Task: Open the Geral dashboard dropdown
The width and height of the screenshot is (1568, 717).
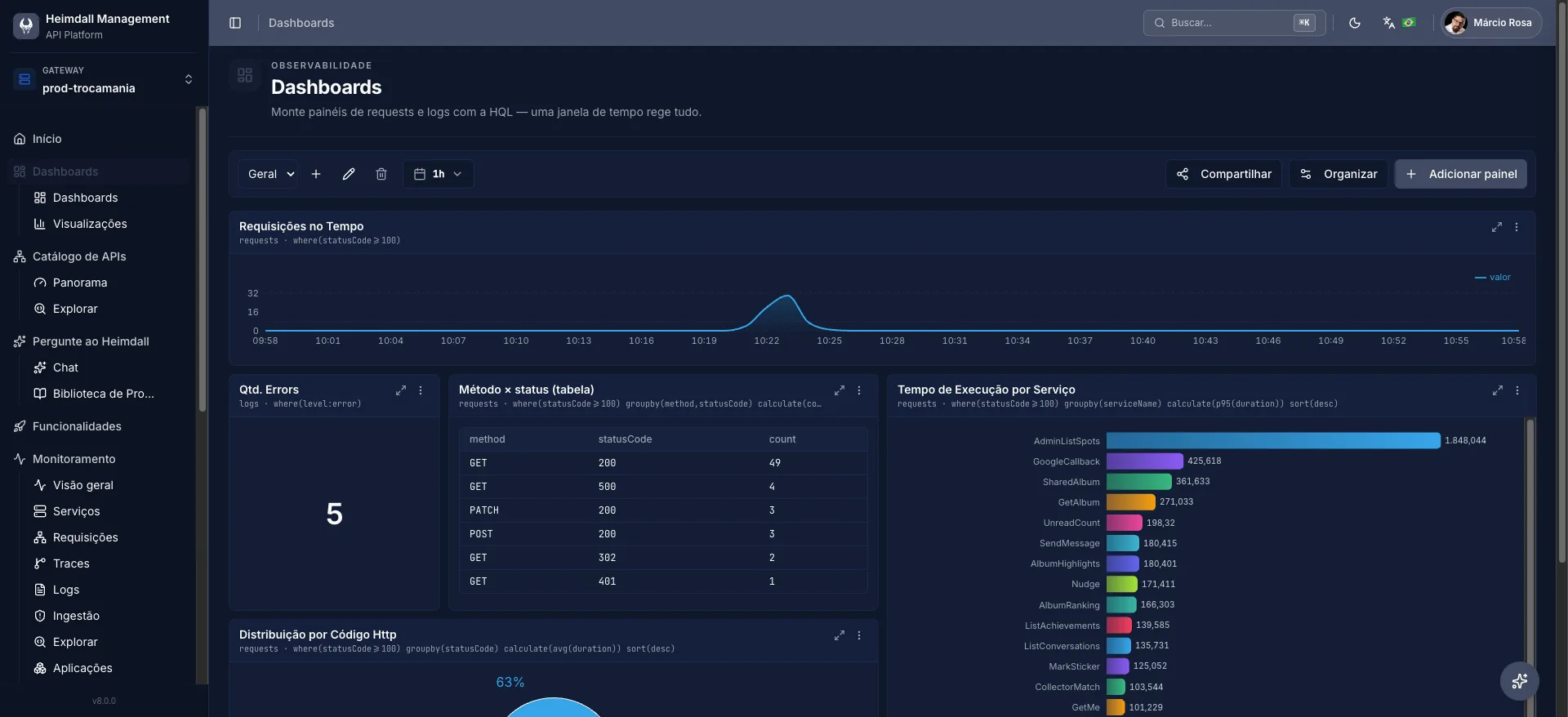Action: click(x=269, y=174)
